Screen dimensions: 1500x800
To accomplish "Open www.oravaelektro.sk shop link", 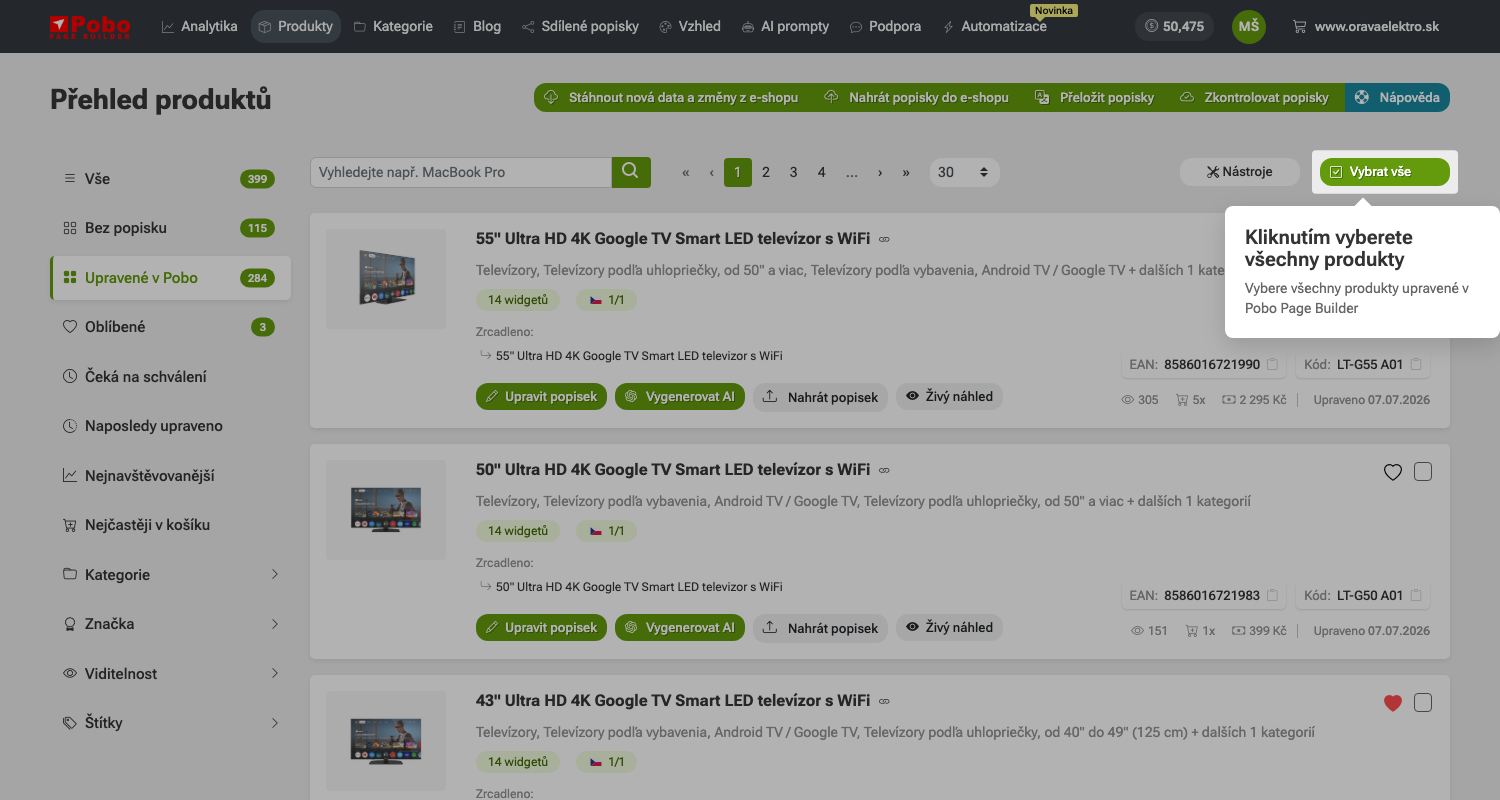I will (x=1366, y=26).
